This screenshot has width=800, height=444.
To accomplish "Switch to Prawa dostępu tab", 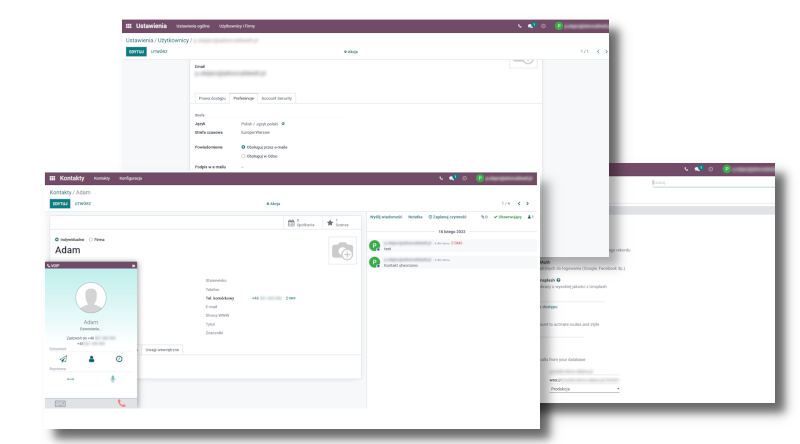I will (x=212, y=98).
